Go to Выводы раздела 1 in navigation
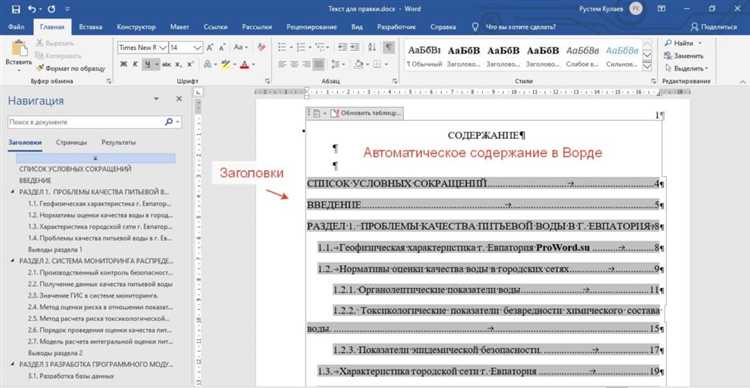 point(55,249)
